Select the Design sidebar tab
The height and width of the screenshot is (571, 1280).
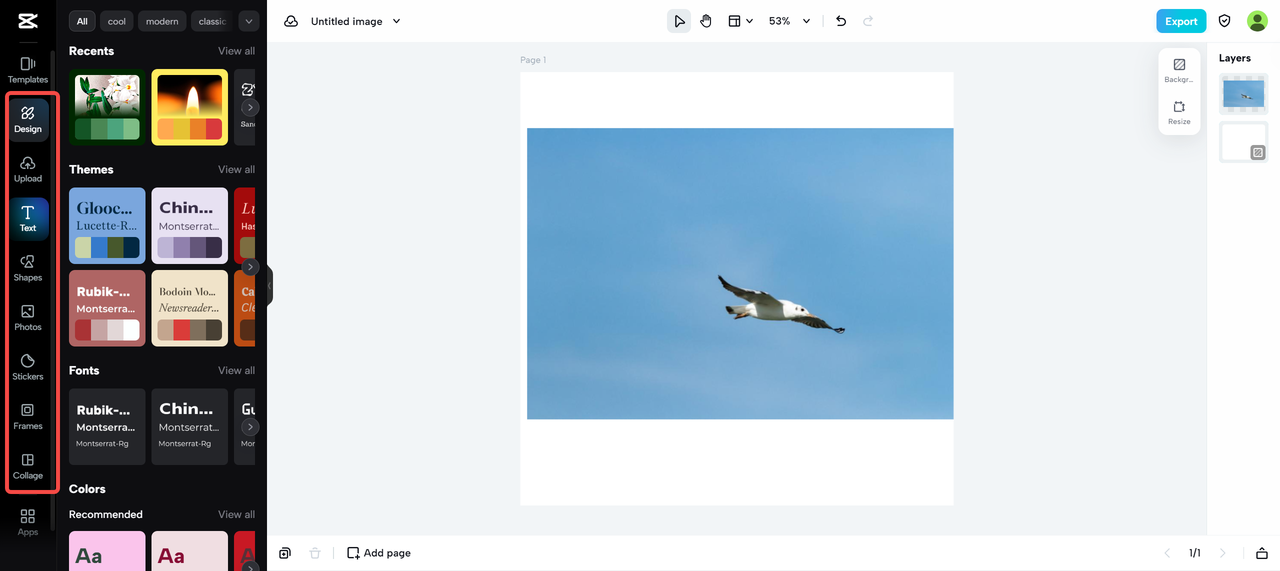27,120
